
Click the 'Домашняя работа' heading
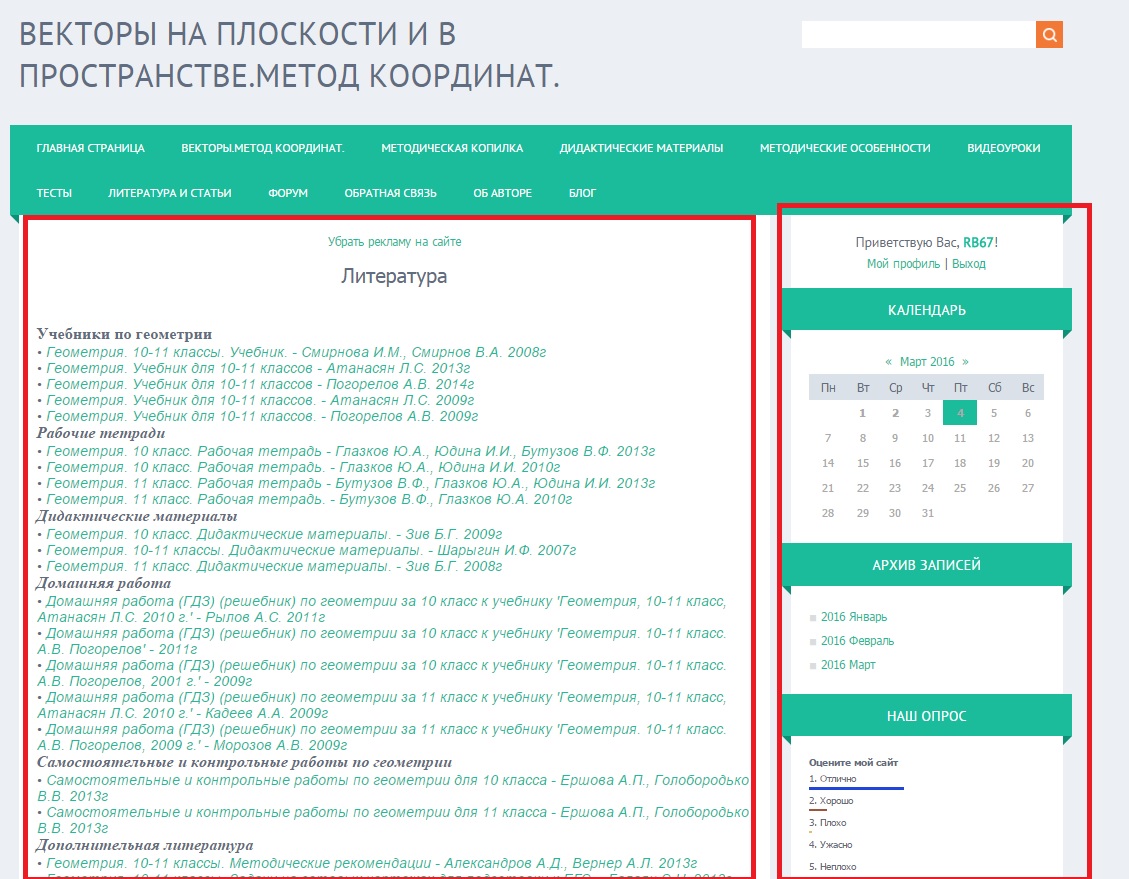(104, 583)
